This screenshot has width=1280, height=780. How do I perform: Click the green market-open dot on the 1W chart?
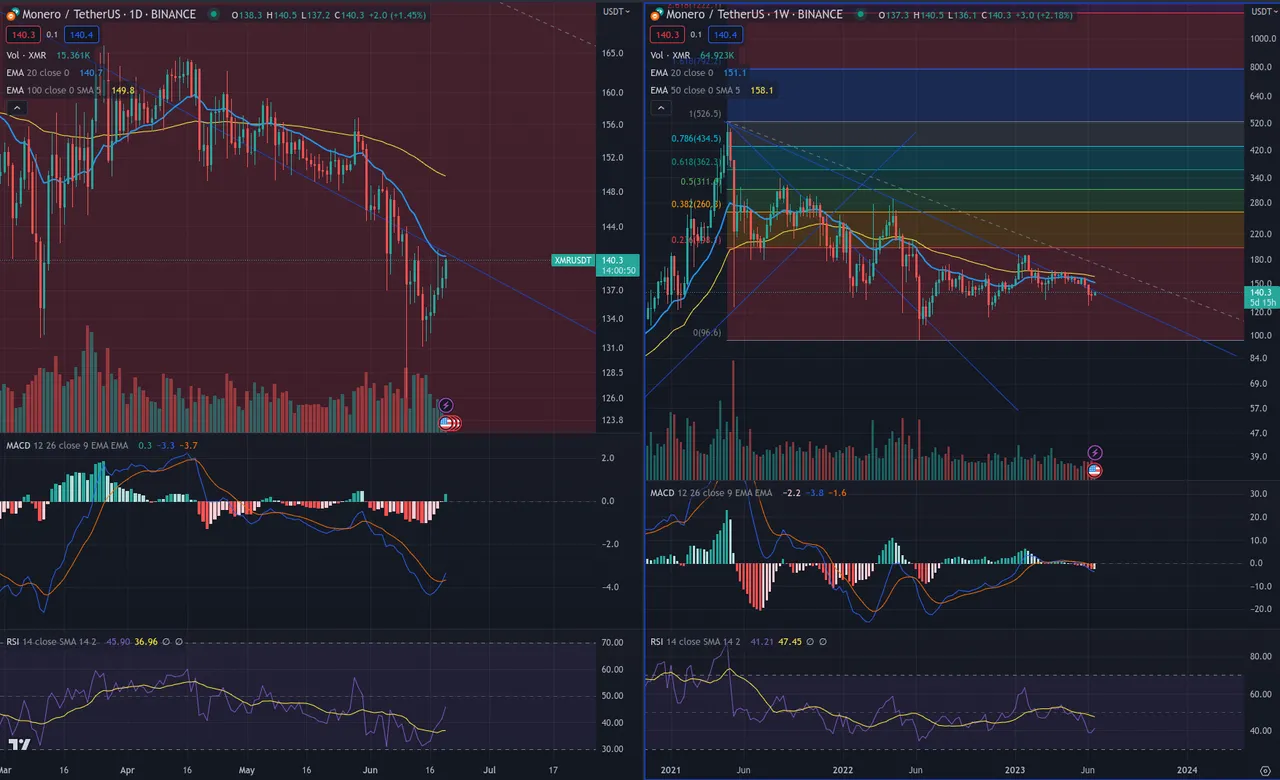coord(862,15)
